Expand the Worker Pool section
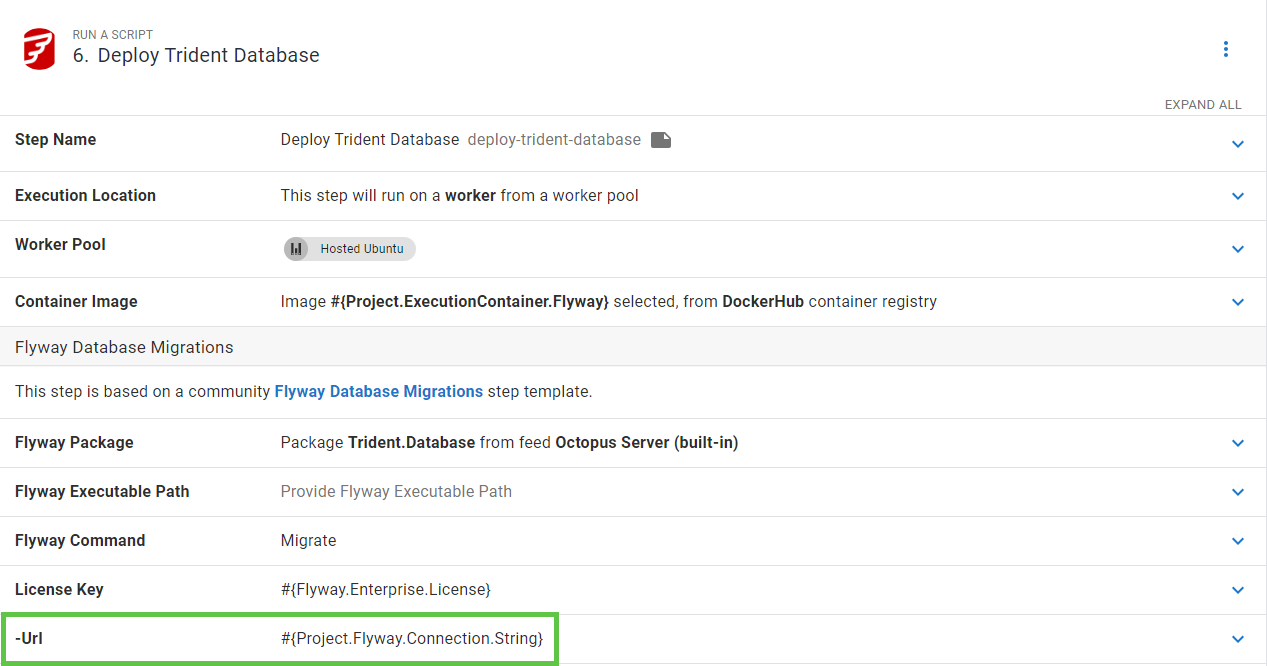The height and width of the screenshot is (666, 1267). point(1238,248)
